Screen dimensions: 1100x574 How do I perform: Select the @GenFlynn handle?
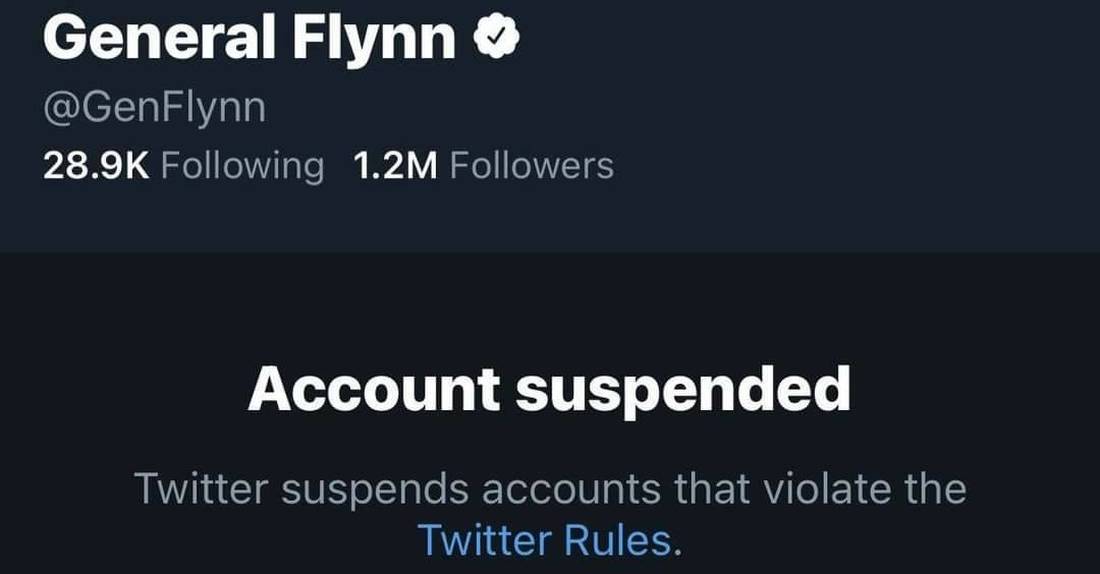(x=154, y=105)
